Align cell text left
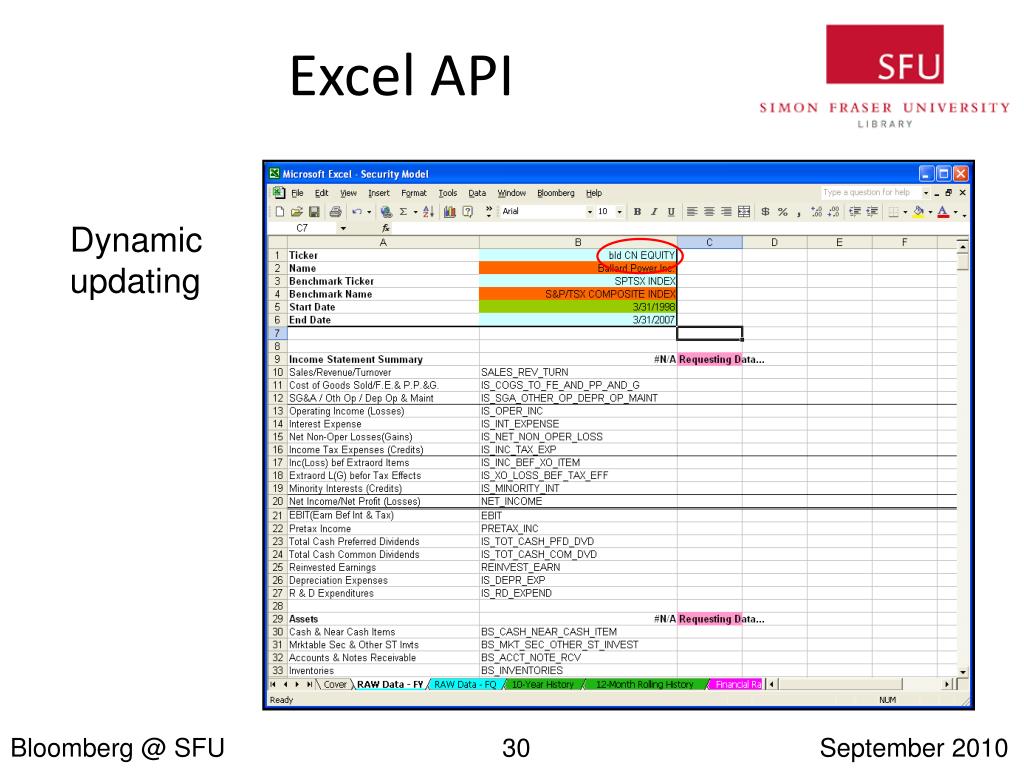The width and height of the screenshot is (1024, 768). [x=692, y=212]
